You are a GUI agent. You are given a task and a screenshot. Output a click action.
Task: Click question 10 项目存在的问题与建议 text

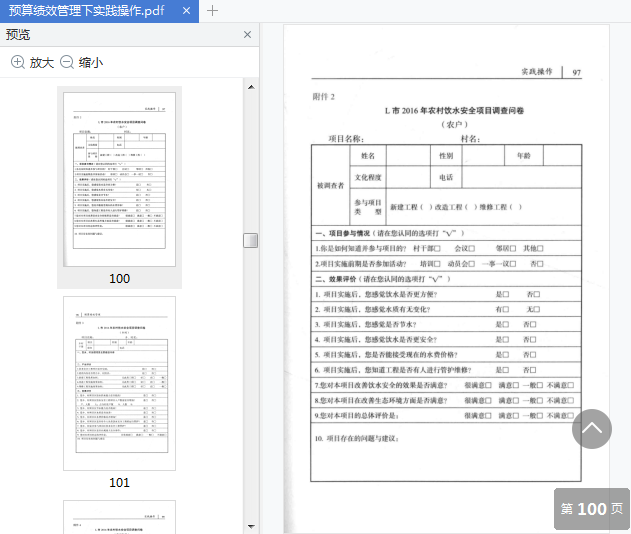[357, 439]
